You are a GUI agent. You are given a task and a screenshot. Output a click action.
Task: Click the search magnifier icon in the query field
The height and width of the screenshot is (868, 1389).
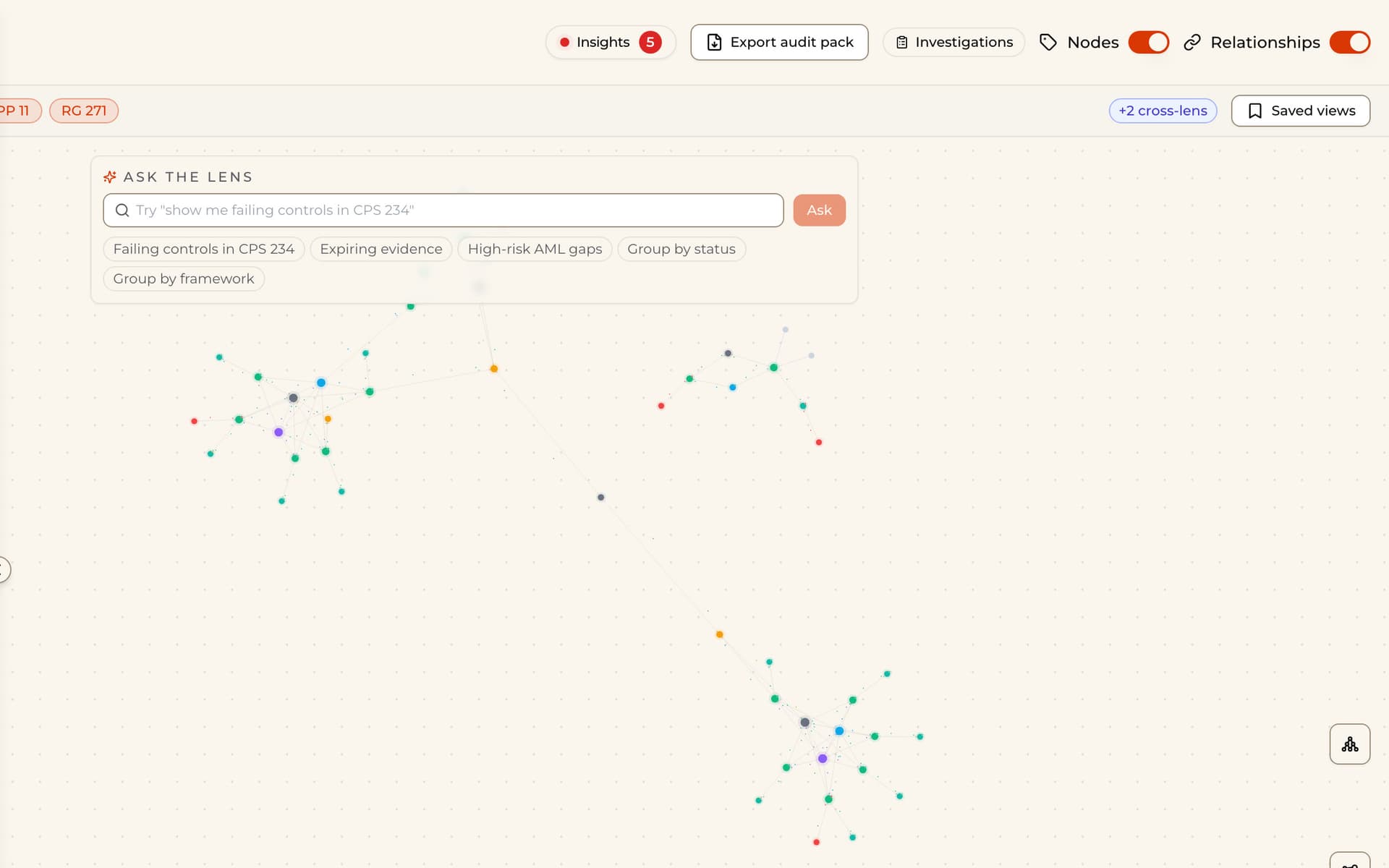tap(122, 210)
